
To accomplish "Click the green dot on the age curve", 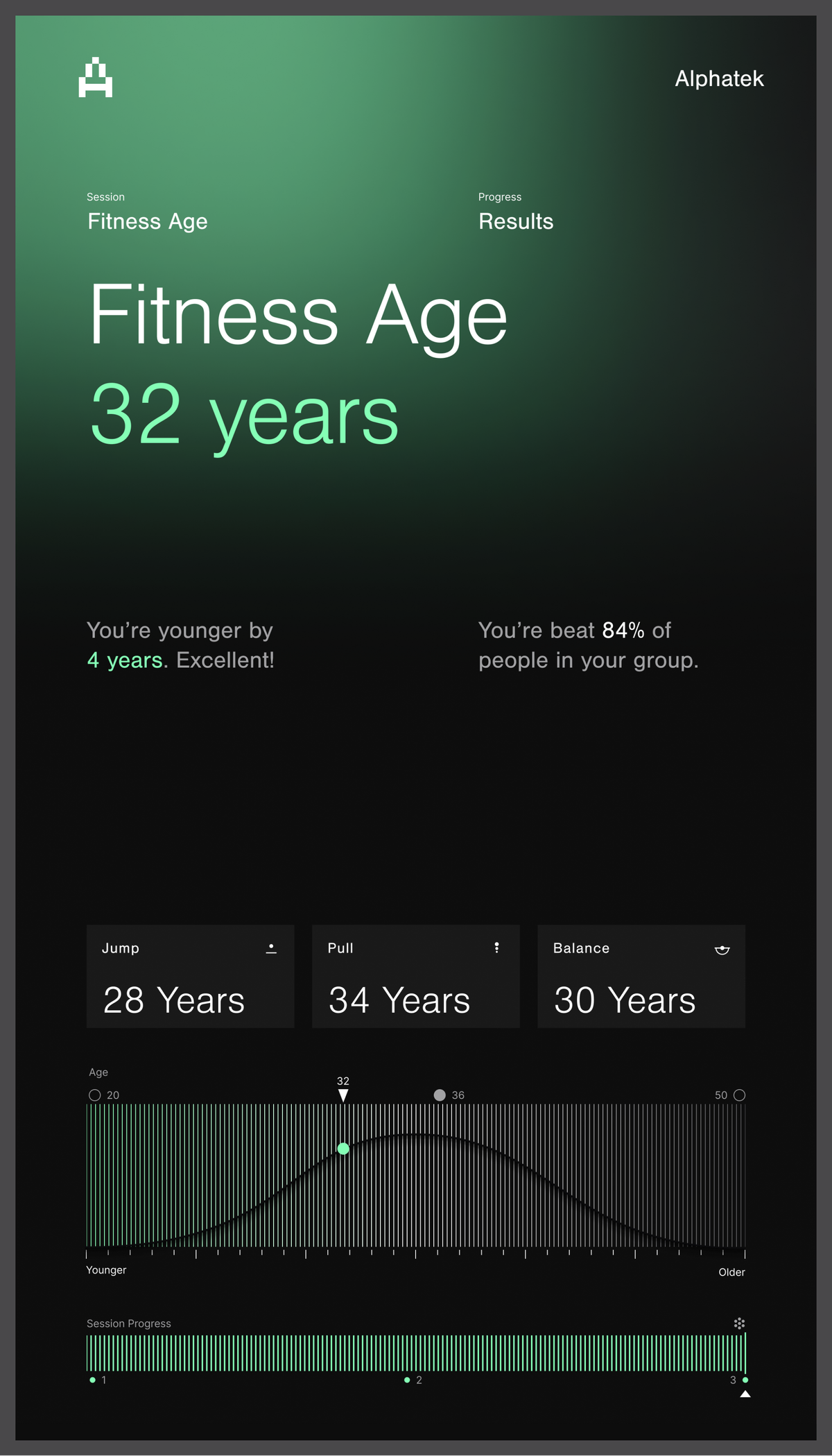I will [343, 1149].
